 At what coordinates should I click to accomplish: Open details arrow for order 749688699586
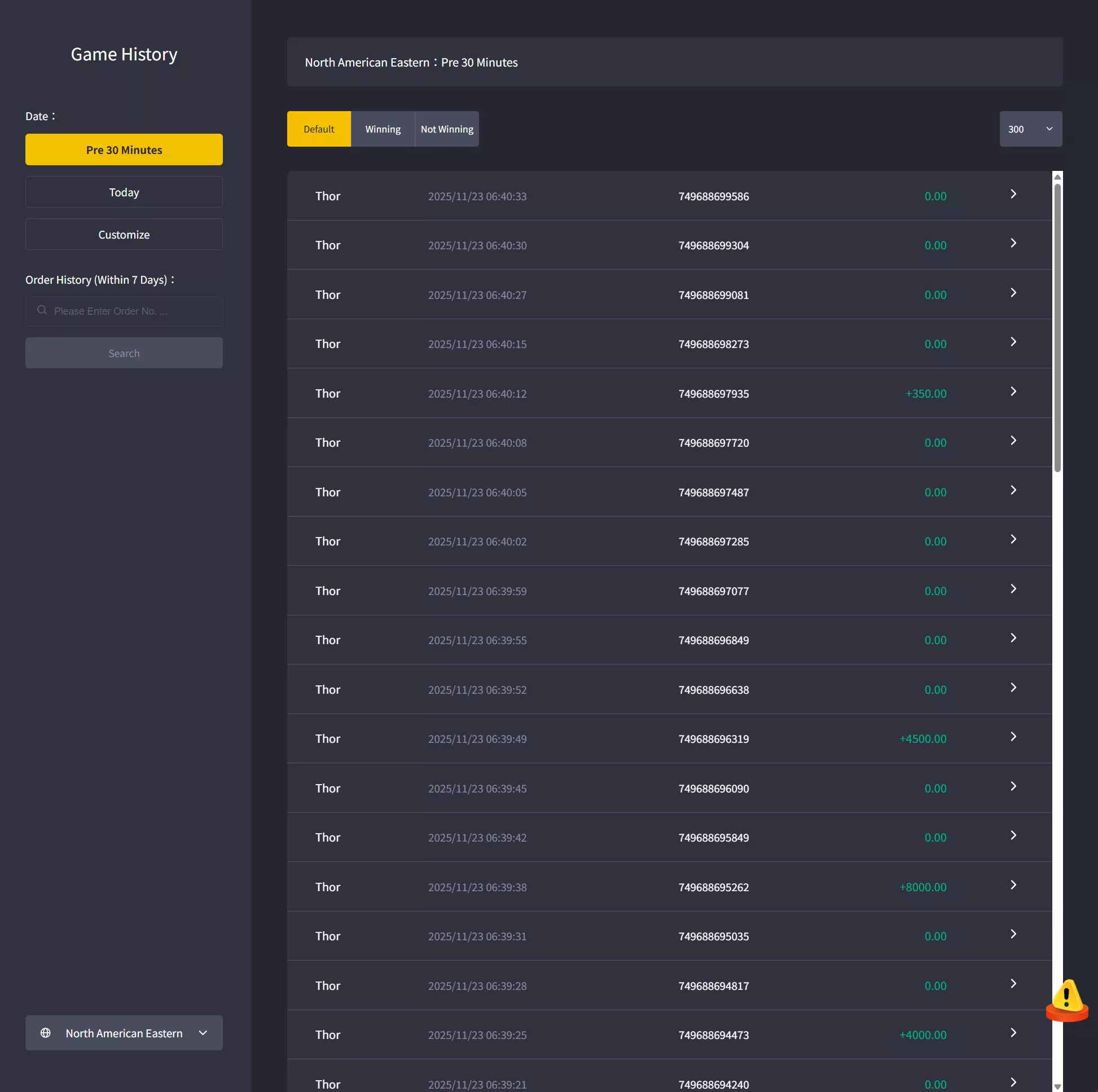pos(1013,194)
